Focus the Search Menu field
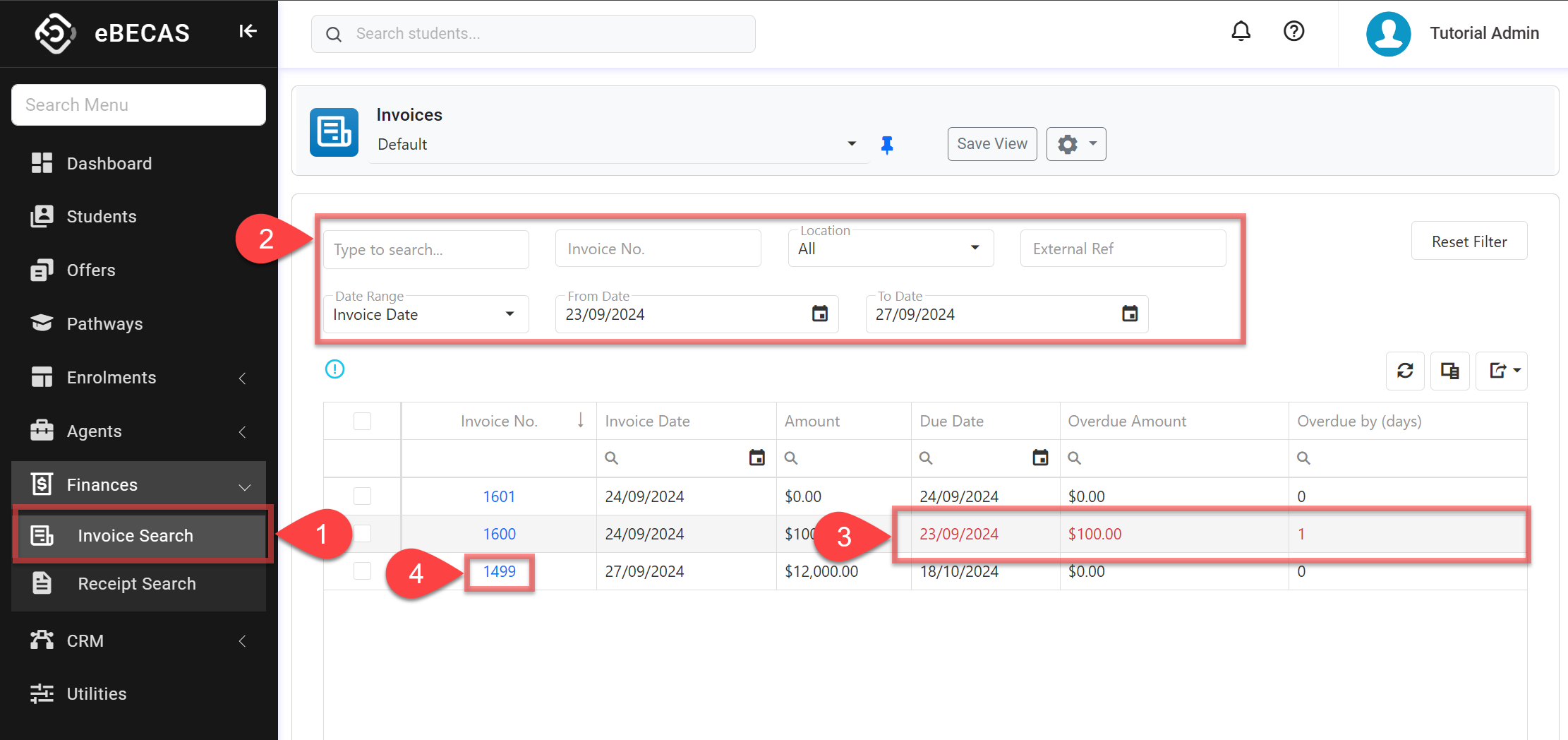The height and width of the screenshot is (740, 1568). click(x=138, y=105)
